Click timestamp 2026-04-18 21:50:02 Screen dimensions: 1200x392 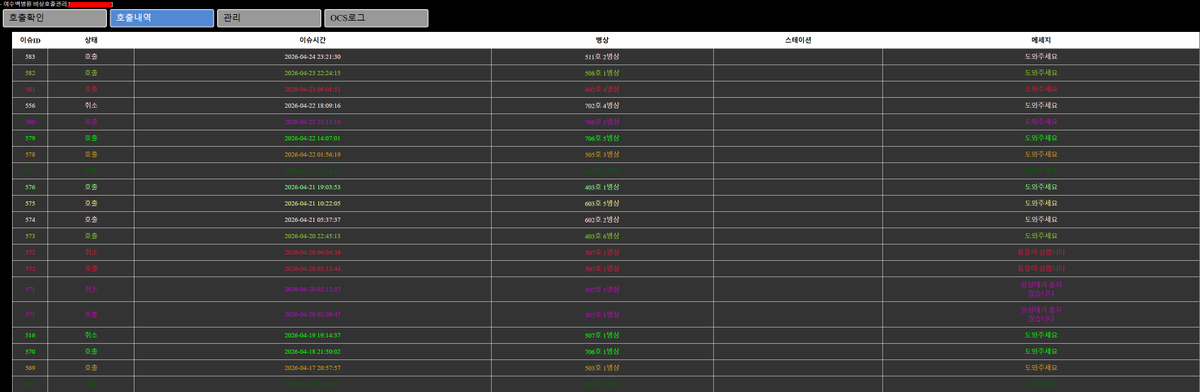point(313,352)
